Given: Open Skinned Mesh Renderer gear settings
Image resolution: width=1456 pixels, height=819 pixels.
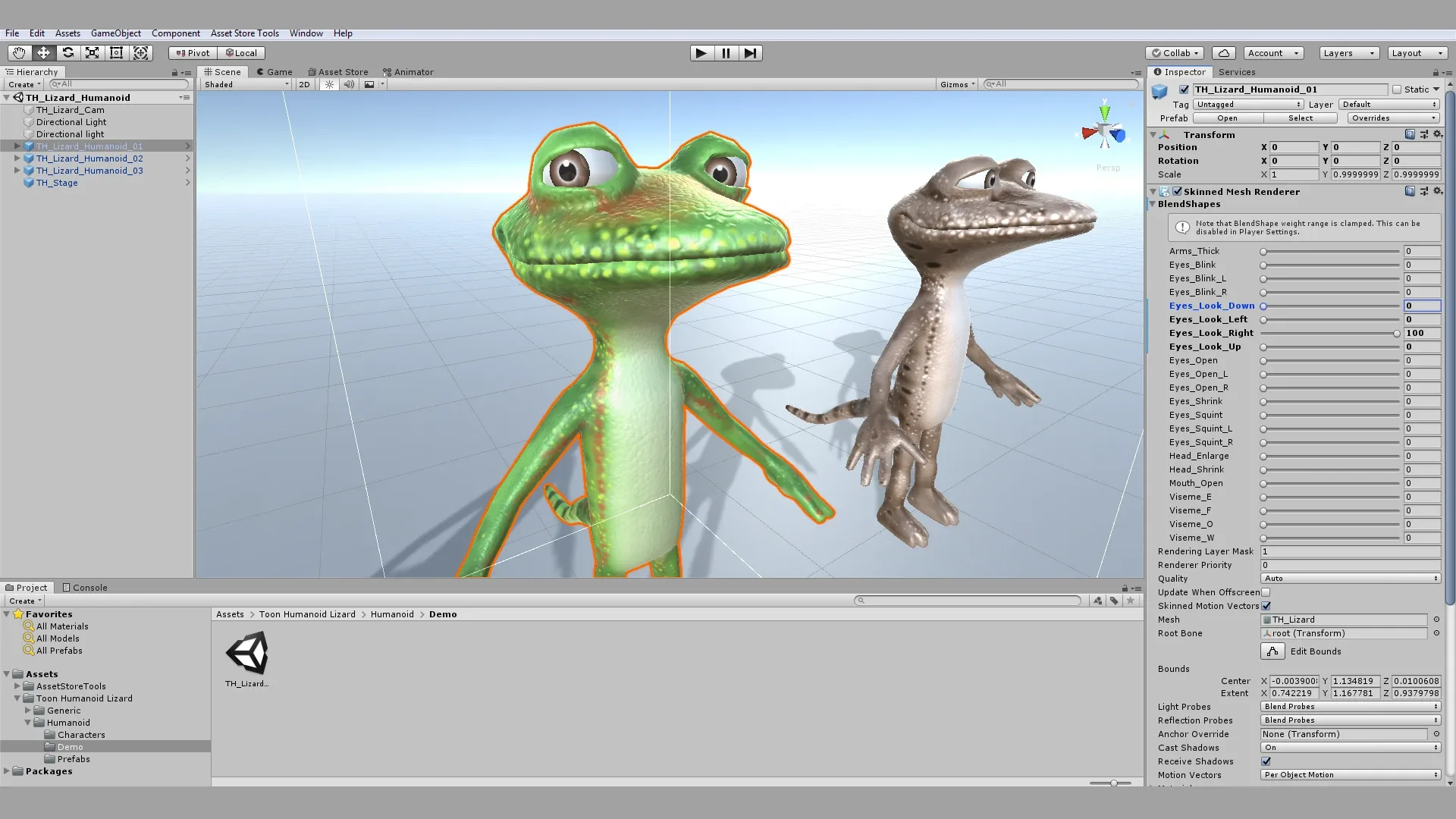Looking at the screenshot, I should click(1437, 191).
